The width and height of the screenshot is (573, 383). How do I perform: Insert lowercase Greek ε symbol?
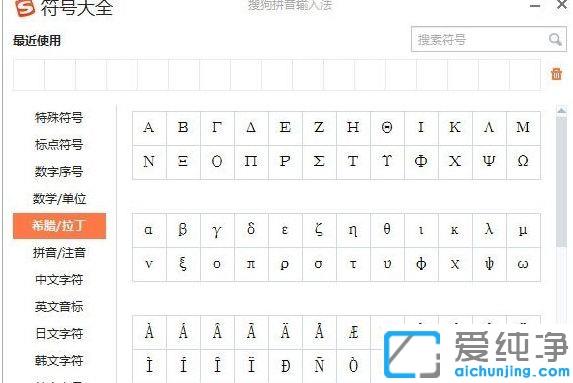(285, 230)
